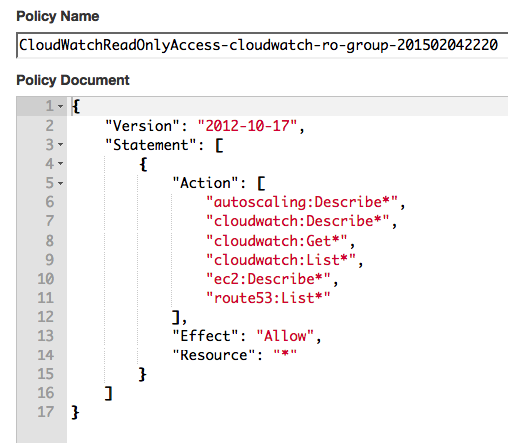Collapse the object fold arrow on line 4

(60, 164)
